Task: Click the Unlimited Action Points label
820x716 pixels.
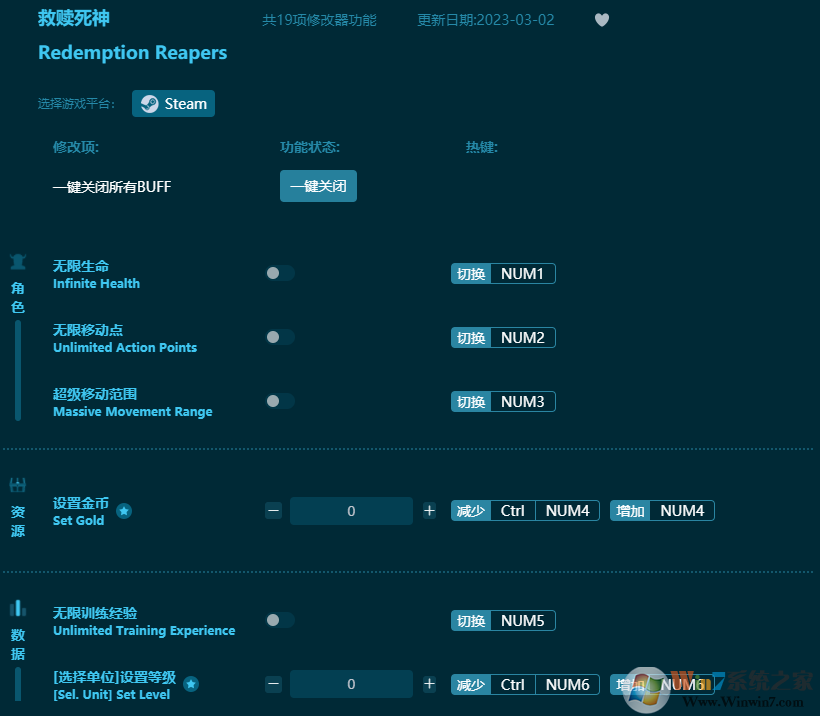Action: [x=125, y=347]
